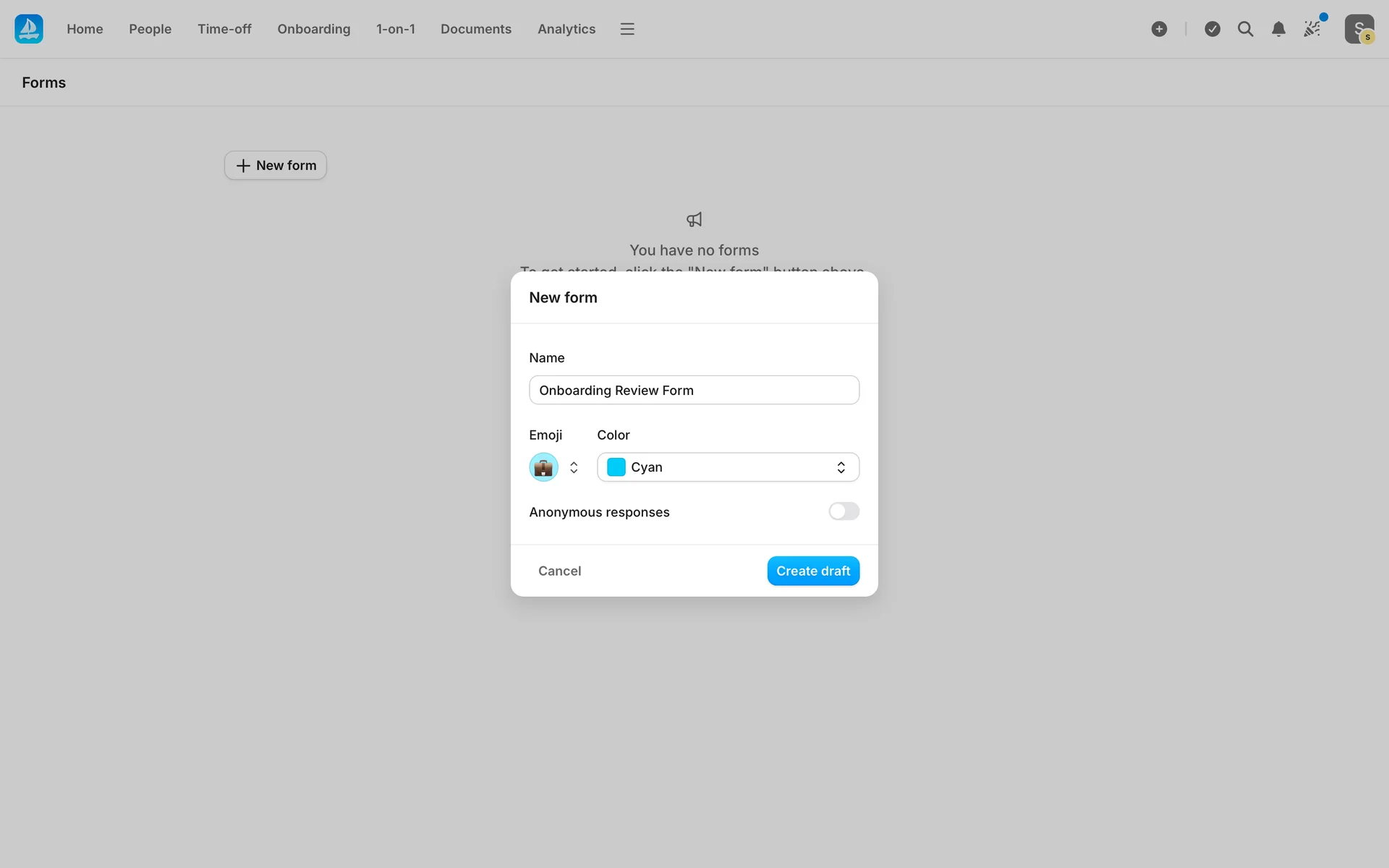Viewport: 1389px width, 868px height.
Task: Open the Onboarding nav item
Action: (x=313, y=29)
